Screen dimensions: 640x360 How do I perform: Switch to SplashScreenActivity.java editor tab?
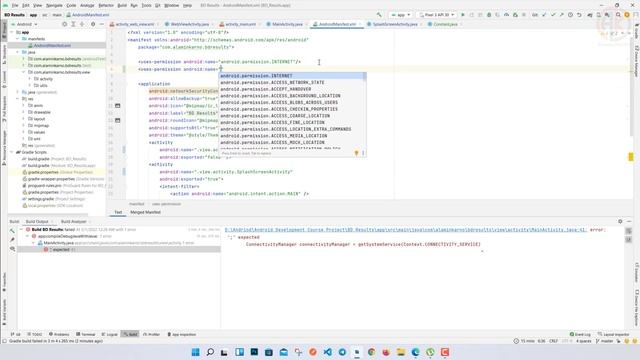point(394,24)
